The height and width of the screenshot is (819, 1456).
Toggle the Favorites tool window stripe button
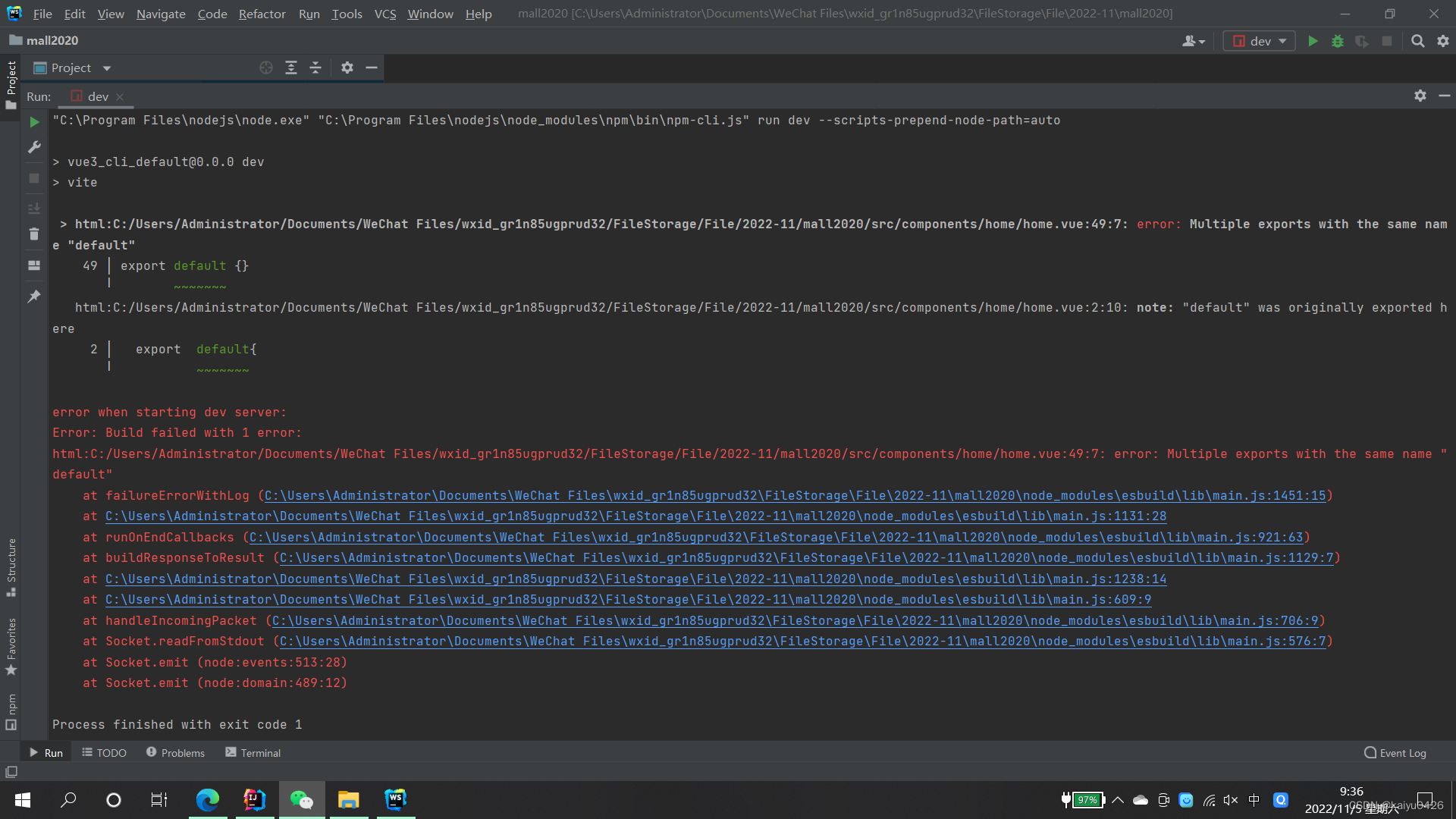pos(11,646)
